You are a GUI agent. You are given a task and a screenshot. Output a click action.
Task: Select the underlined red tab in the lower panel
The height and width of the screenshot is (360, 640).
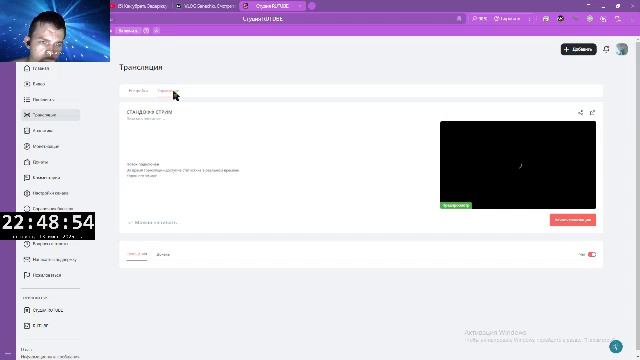click(137, 254)
